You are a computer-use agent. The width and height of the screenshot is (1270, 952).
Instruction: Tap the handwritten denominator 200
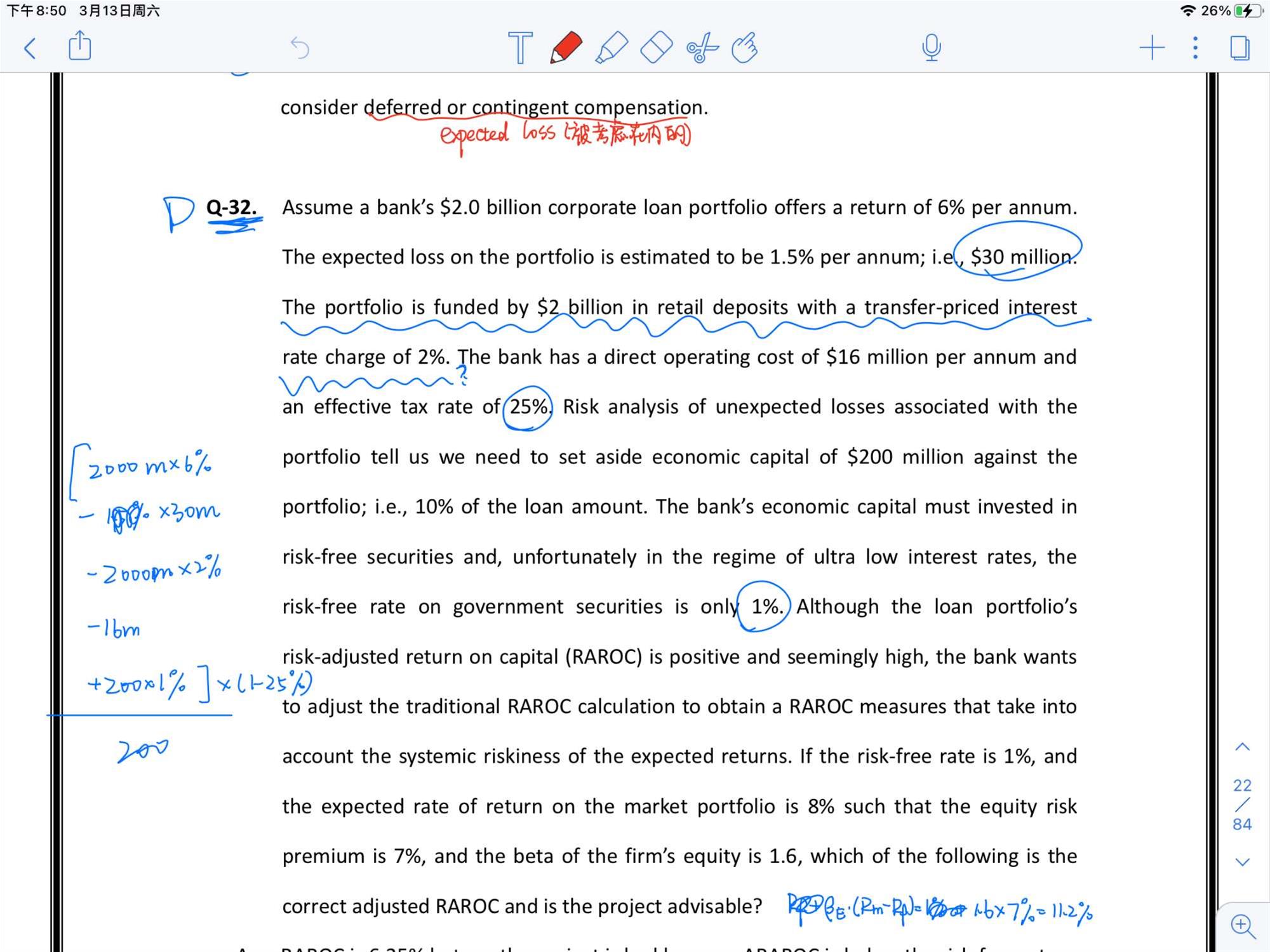coord(143,750)
